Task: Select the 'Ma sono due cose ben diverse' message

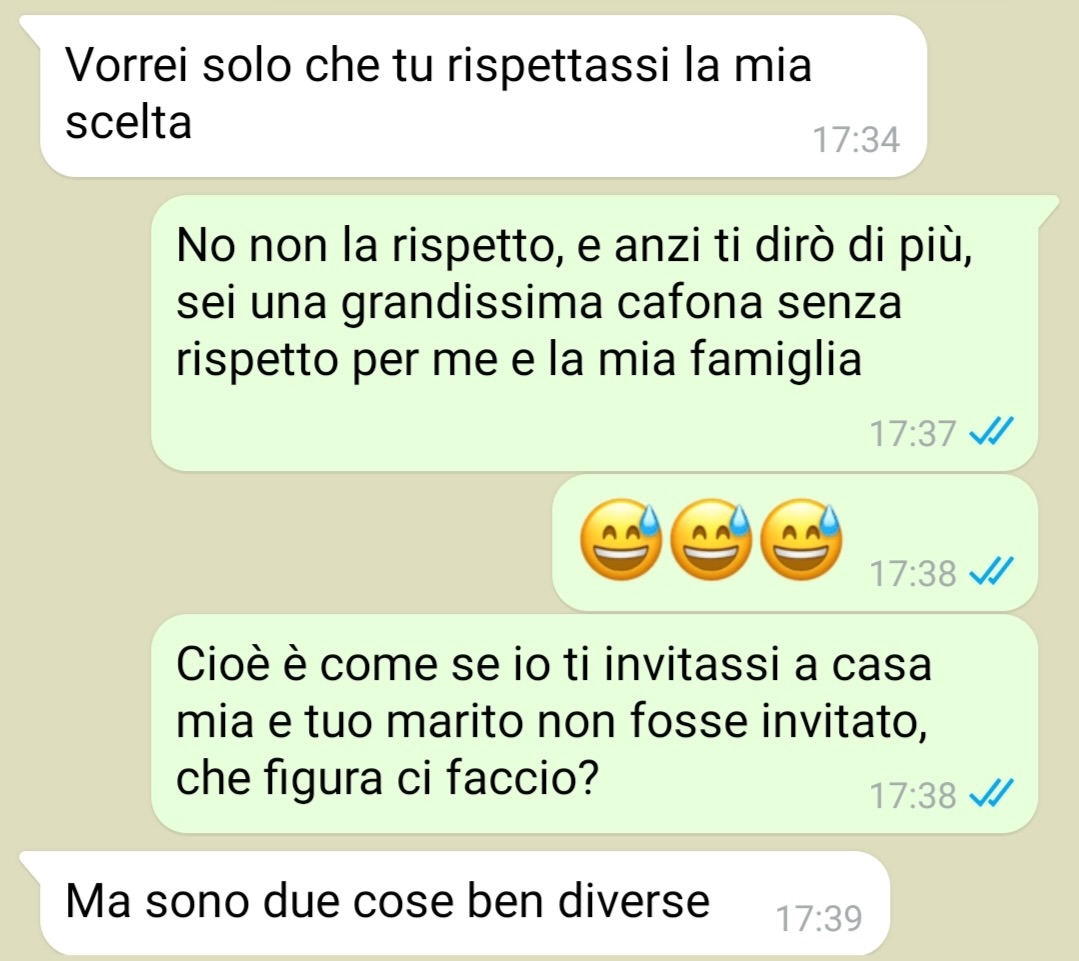Action: click(464, 902)
